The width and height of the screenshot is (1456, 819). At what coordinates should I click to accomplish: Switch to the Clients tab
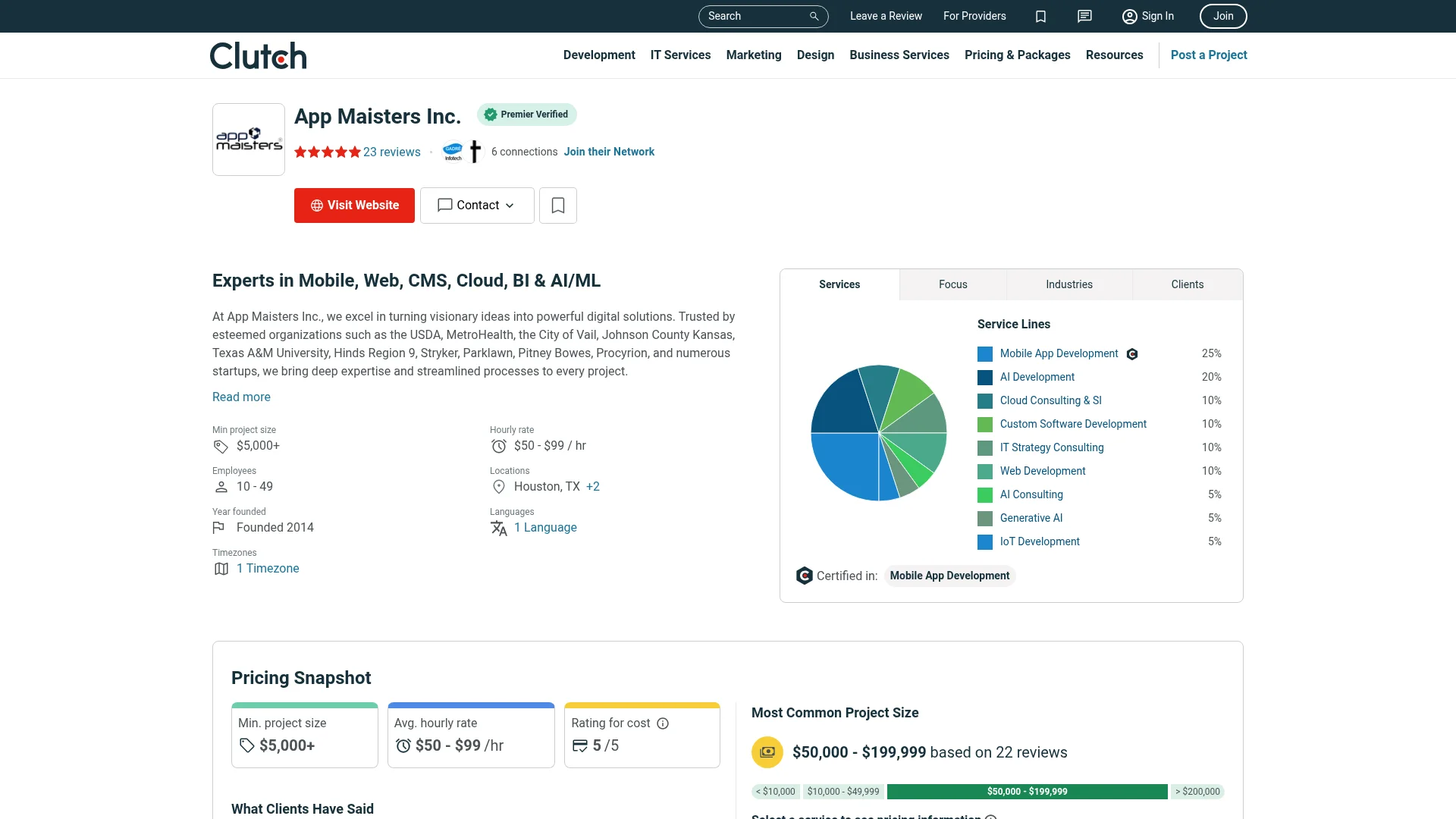pyautogui.click(x=1188, y=284)
